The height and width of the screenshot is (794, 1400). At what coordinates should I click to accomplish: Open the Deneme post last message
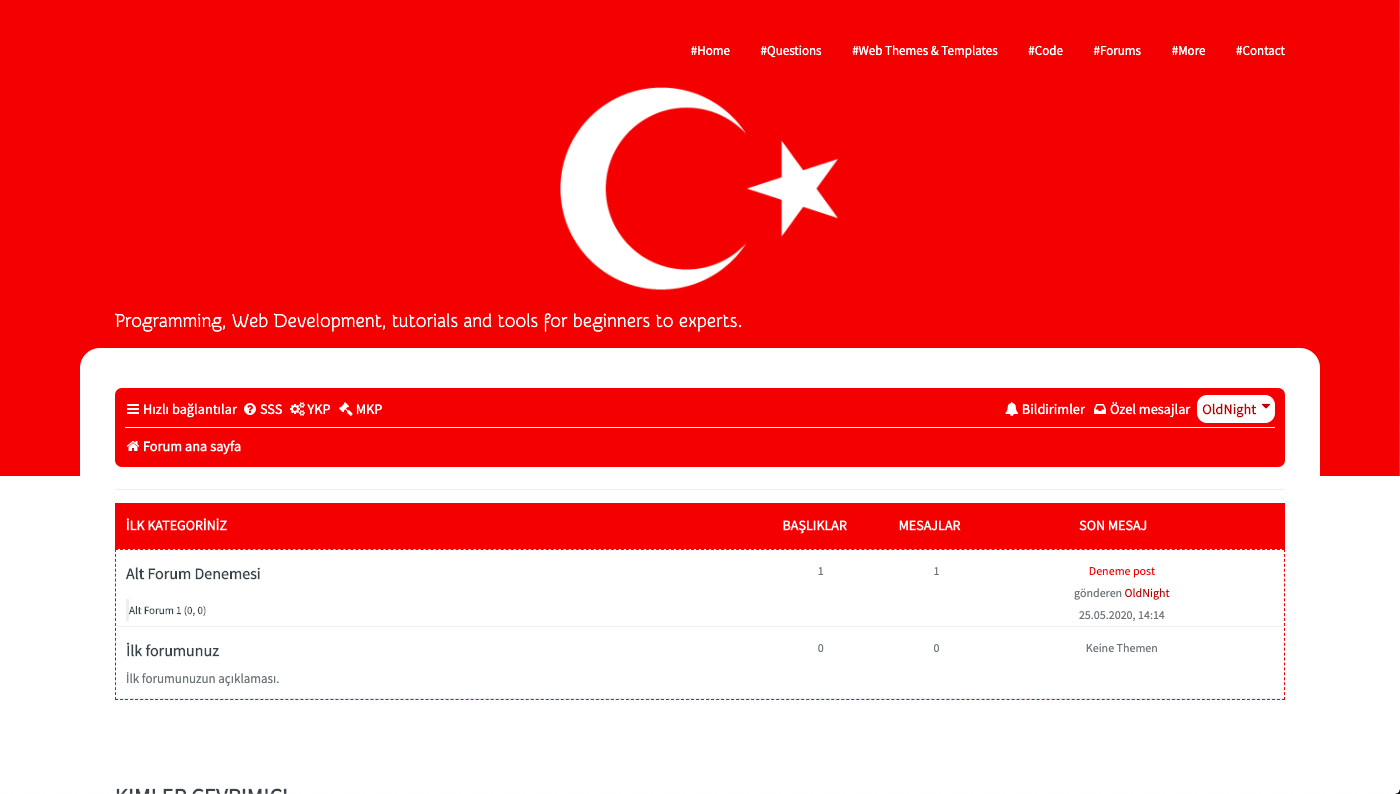[x=1122, y=571]
